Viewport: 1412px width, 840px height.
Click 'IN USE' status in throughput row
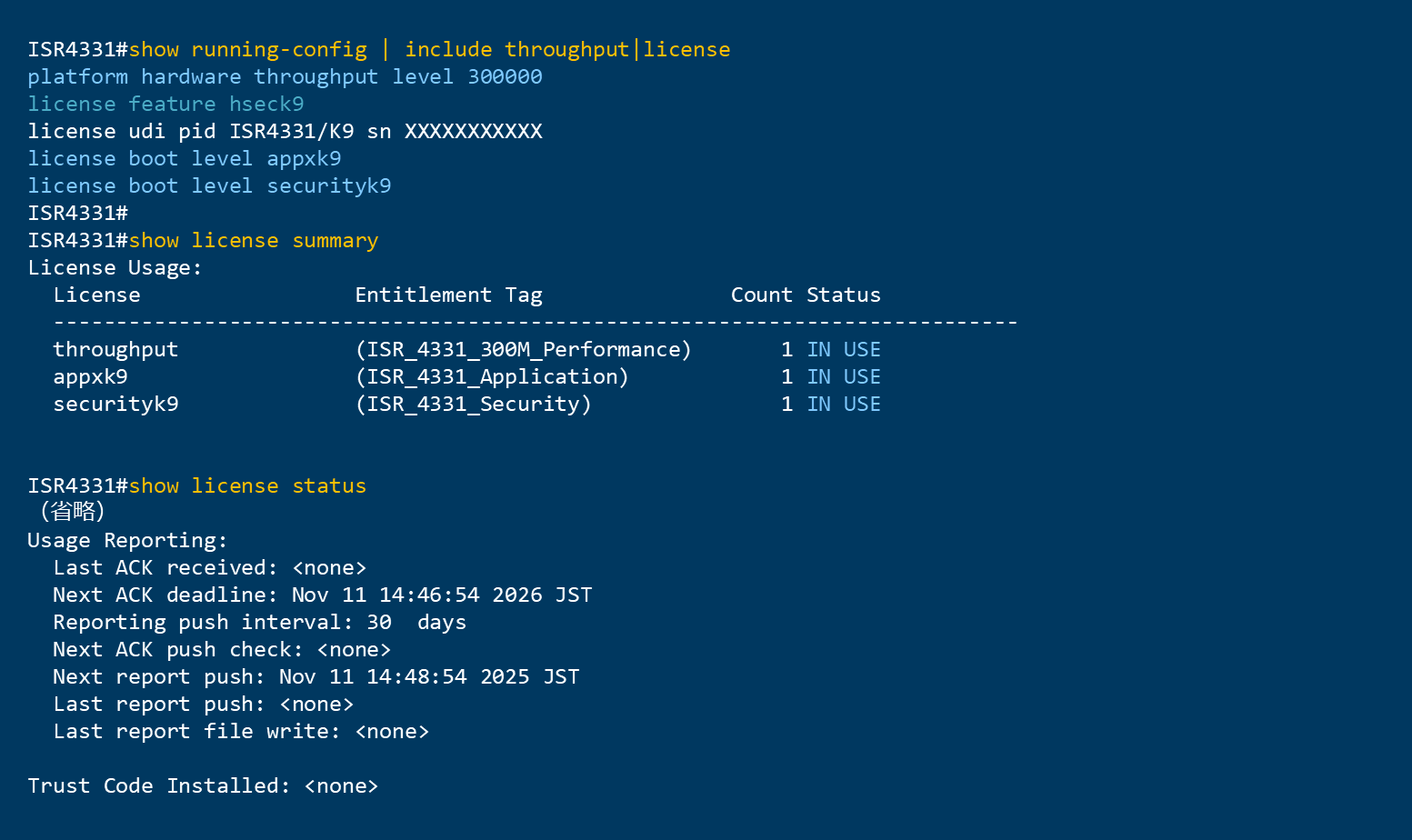coord(843,350)
